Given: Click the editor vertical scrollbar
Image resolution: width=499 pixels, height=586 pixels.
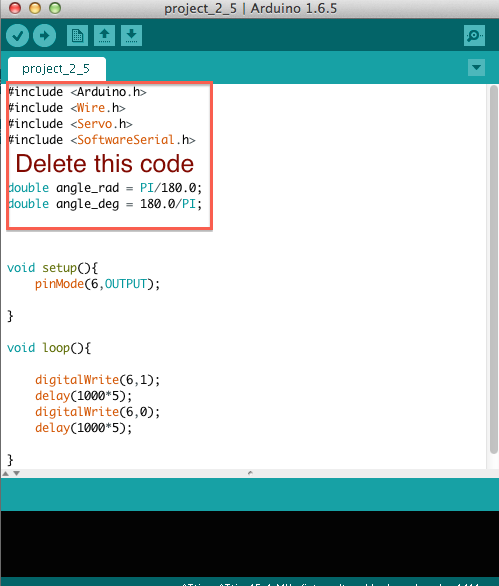Looking at the screenshot, I should [494, 269].
